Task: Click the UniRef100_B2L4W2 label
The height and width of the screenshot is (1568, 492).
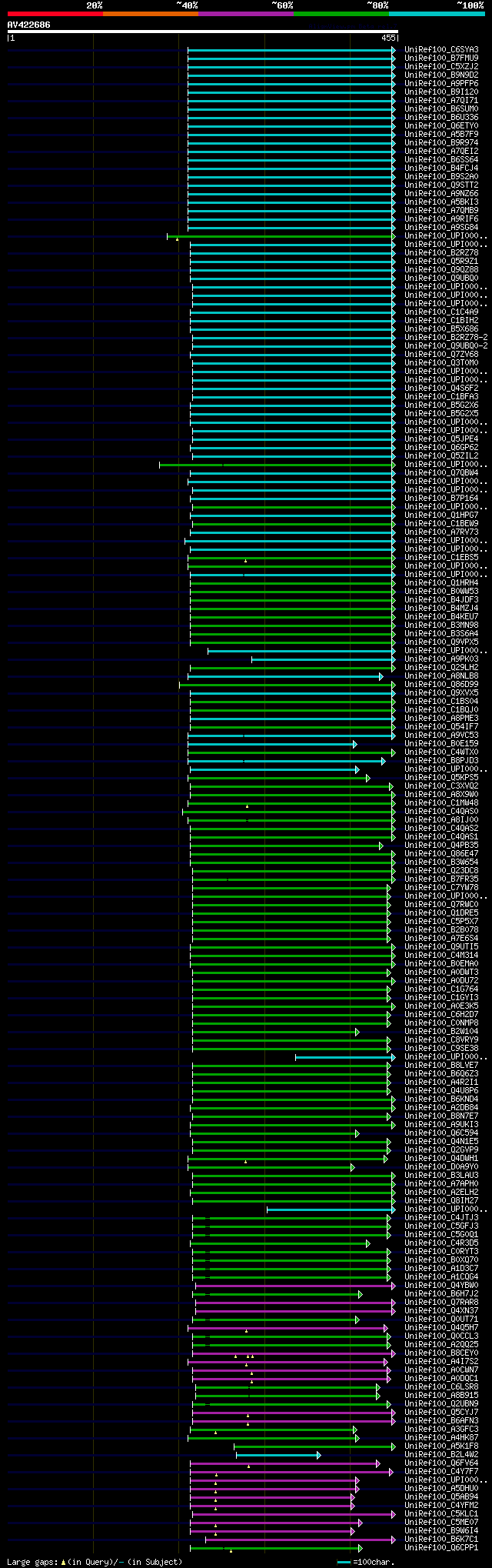Action: 441,1455
